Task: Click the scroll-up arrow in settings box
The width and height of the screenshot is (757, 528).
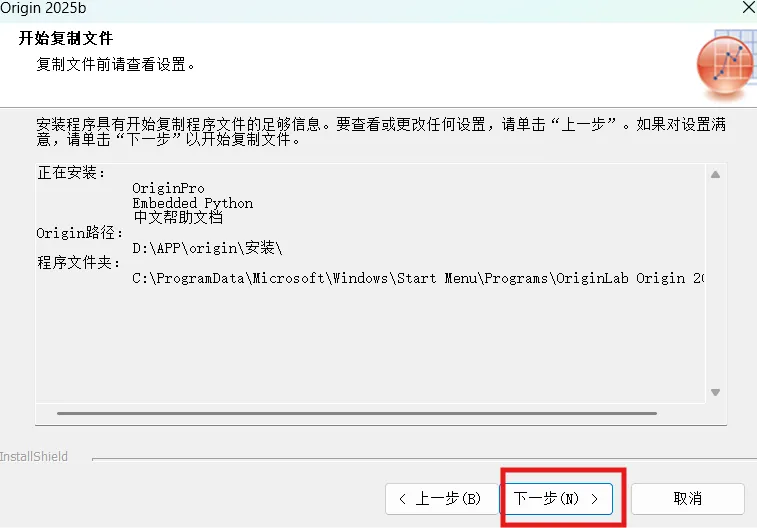Action: point(715,175)
